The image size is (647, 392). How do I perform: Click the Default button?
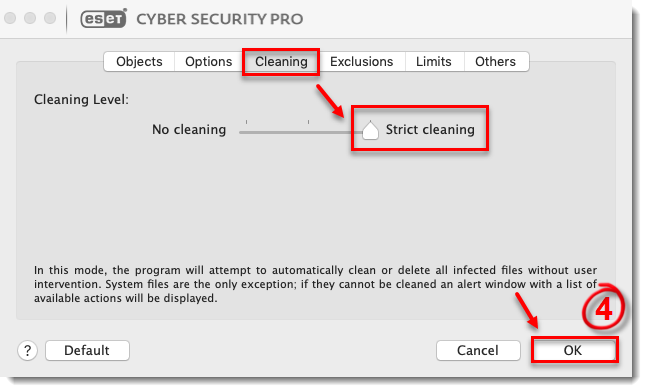(87, 351)
